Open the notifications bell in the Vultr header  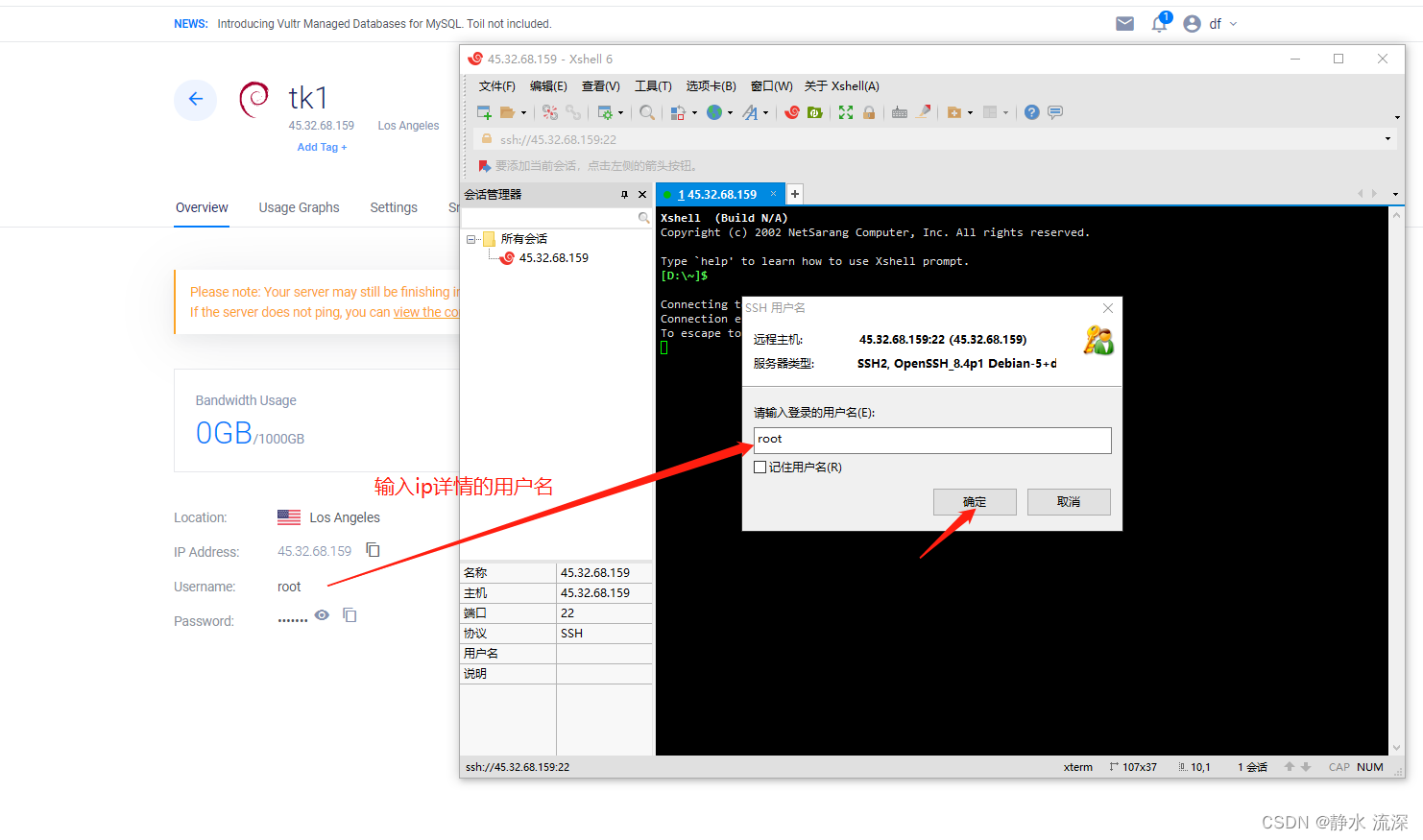[x=1160, y=23]
